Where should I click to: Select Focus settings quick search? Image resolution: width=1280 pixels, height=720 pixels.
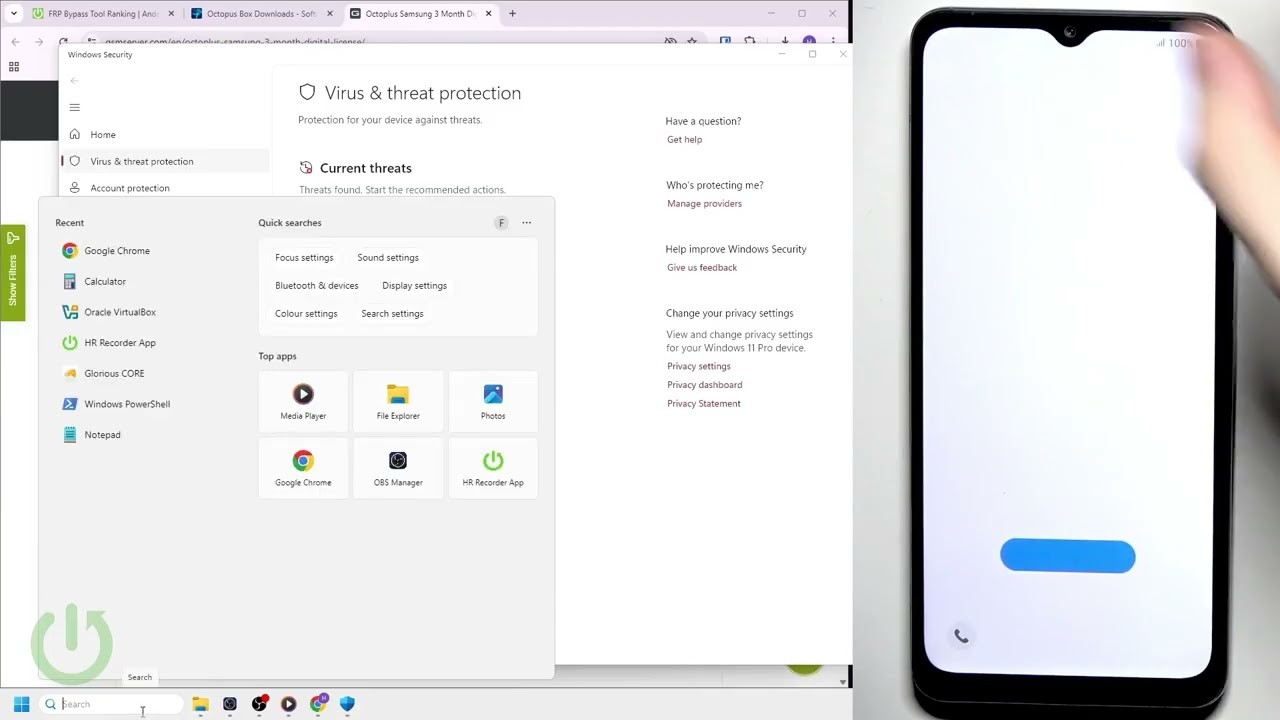pos(304,258)
